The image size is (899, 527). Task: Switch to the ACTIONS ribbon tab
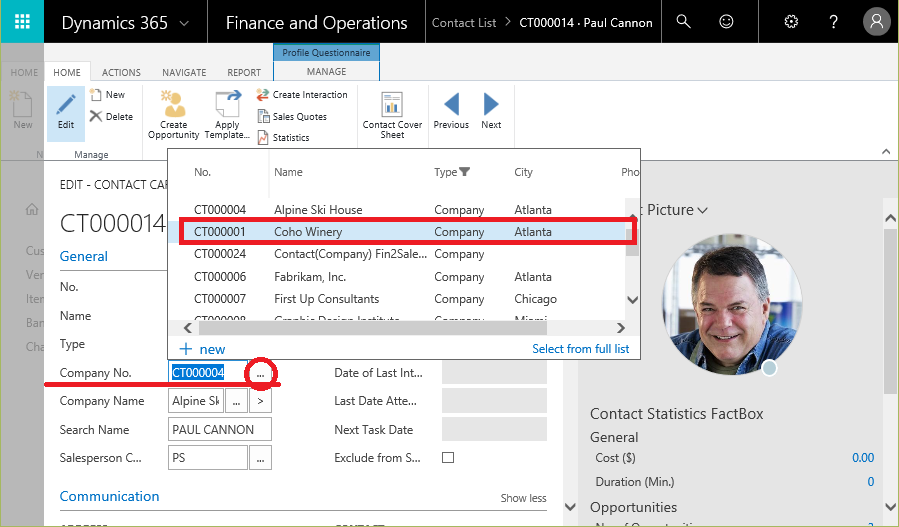(121, 72)
